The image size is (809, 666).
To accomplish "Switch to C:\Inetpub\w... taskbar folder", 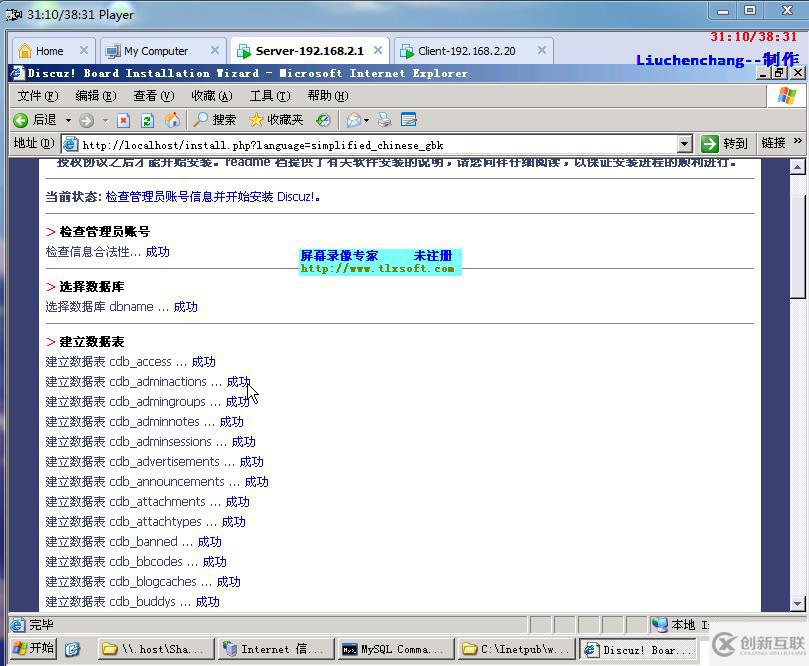I will (x=515, y=649).
